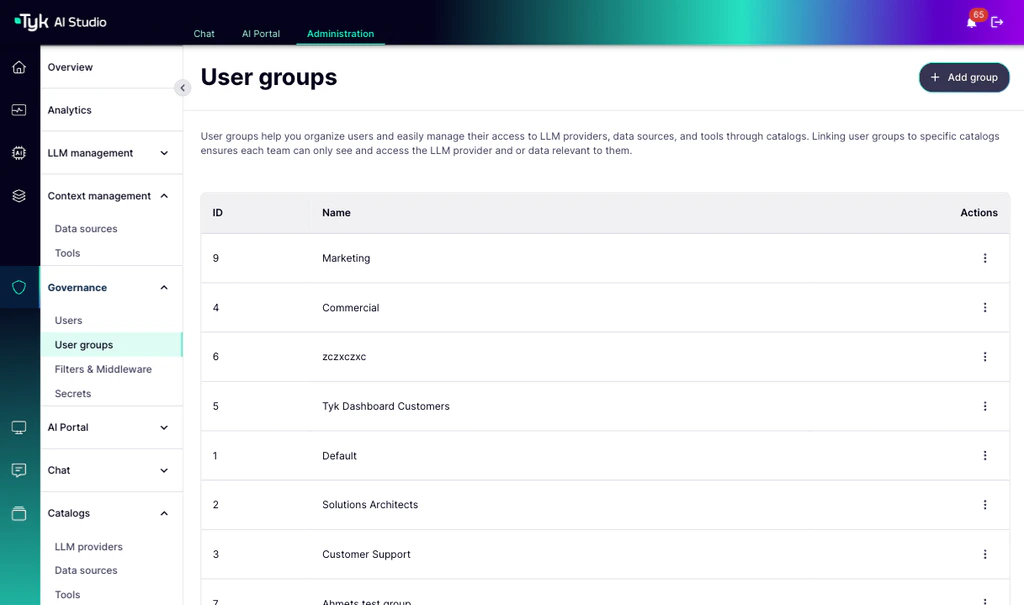Select the layers stack icon in the rail
The height and width of the screenshot is (605, 1024).
(x=18, y=196)
